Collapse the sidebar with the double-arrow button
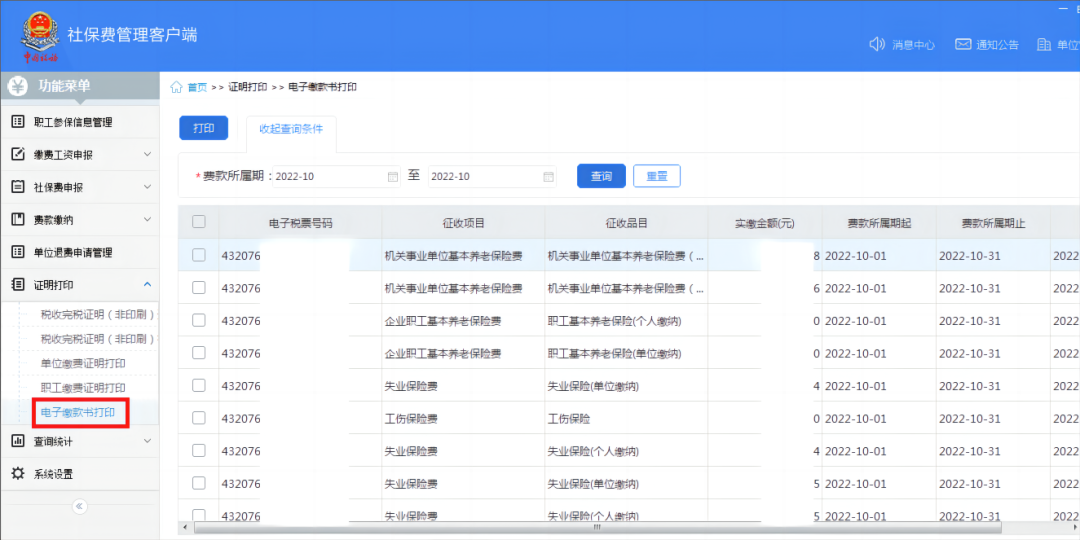1080x540 pixels. [x=79, y=506]
